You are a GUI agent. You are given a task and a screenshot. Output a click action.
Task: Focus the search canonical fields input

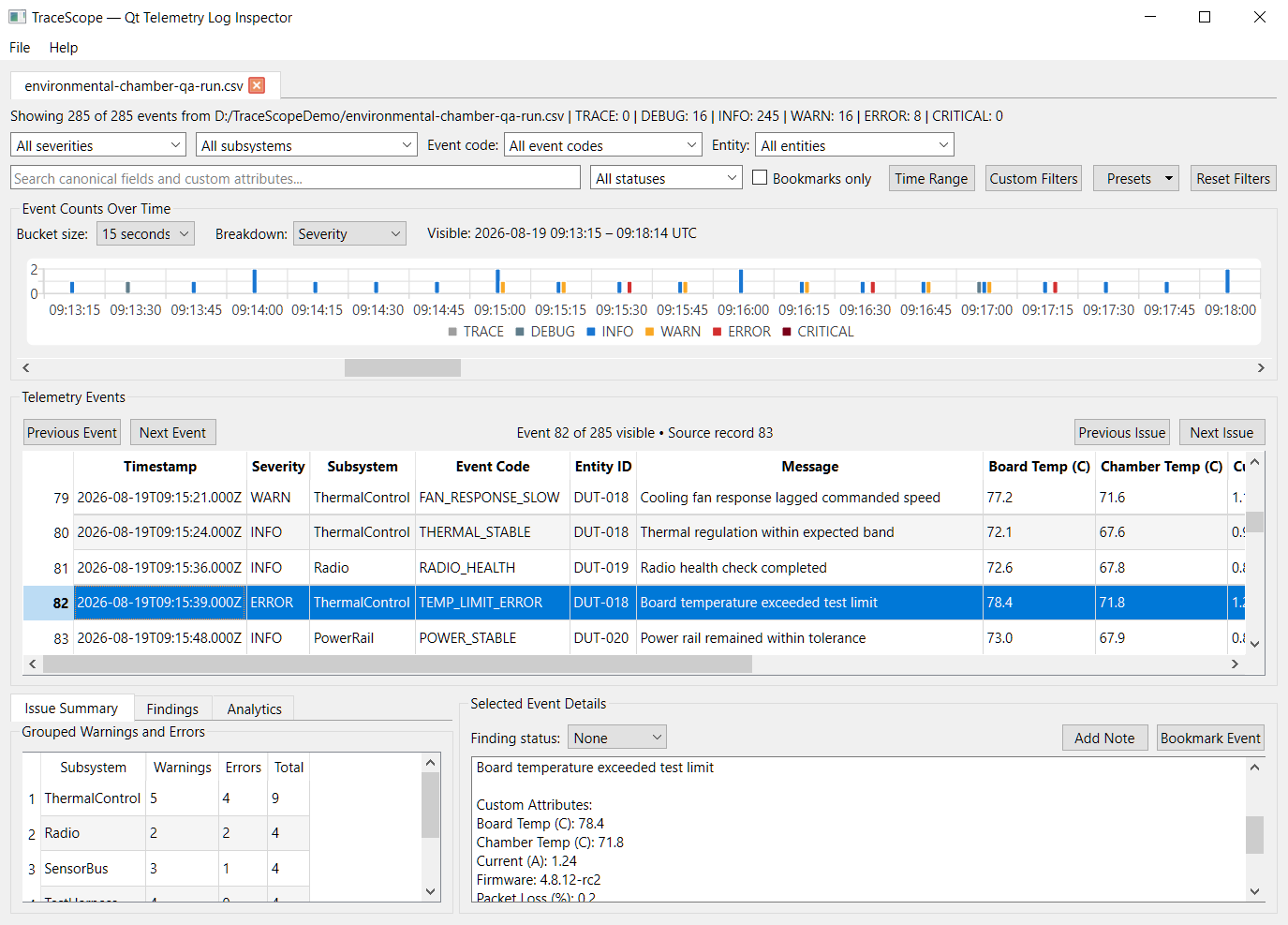(x=295, y=178)
